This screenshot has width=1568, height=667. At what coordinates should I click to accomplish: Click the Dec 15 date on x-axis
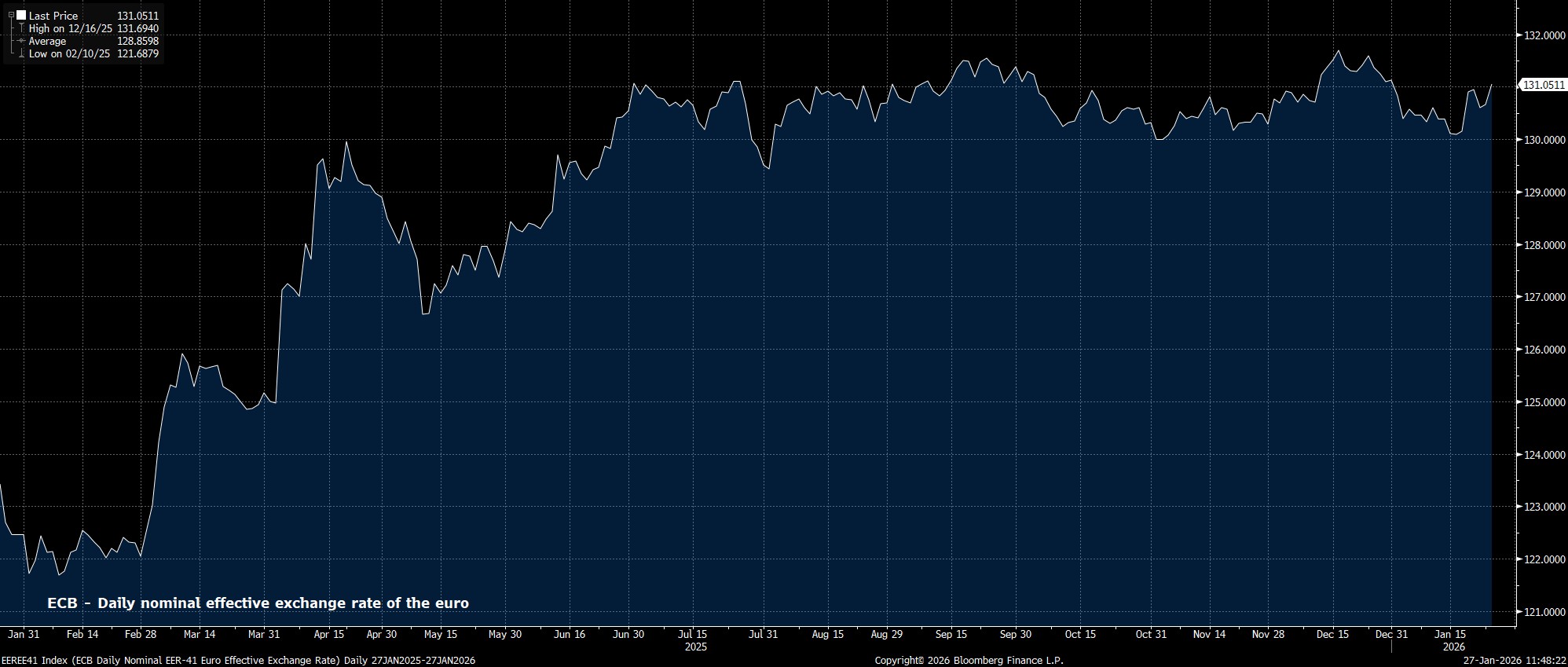coord(1332,634)
